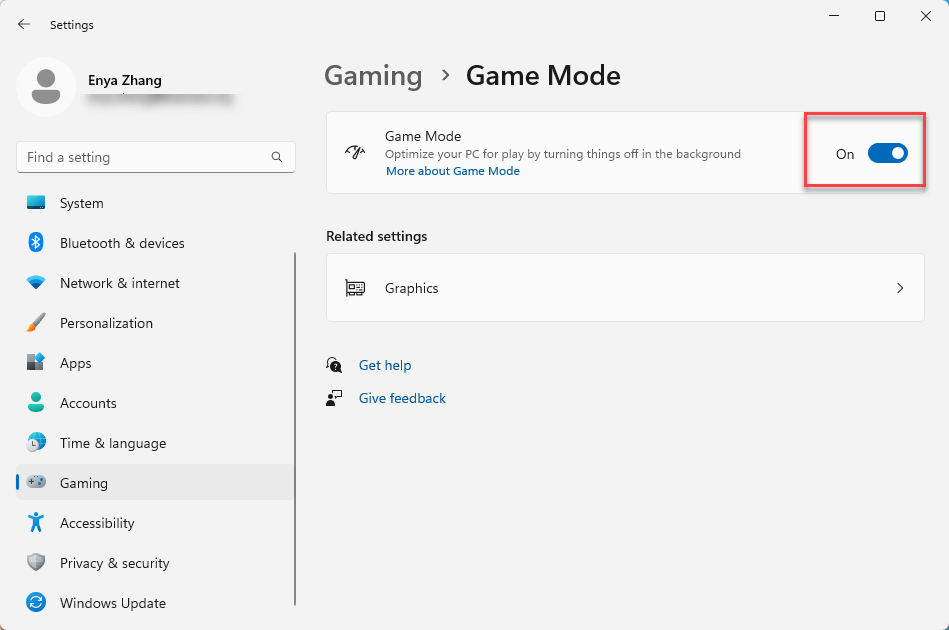Click the Network & internet wifi icon
This screenshot has height=630, width=949.
tap(36, 283)
